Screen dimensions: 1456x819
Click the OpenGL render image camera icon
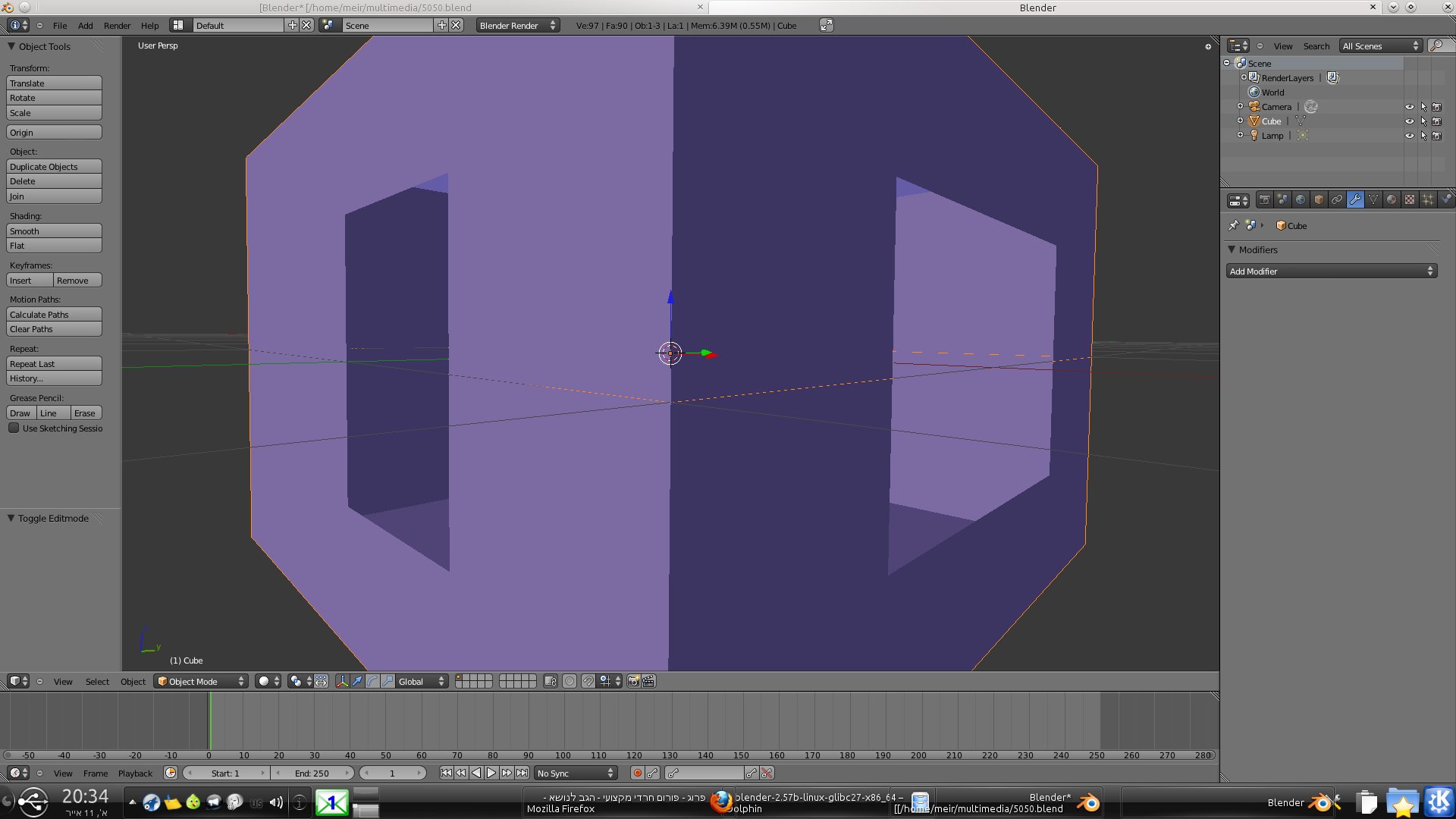[633, 682]
